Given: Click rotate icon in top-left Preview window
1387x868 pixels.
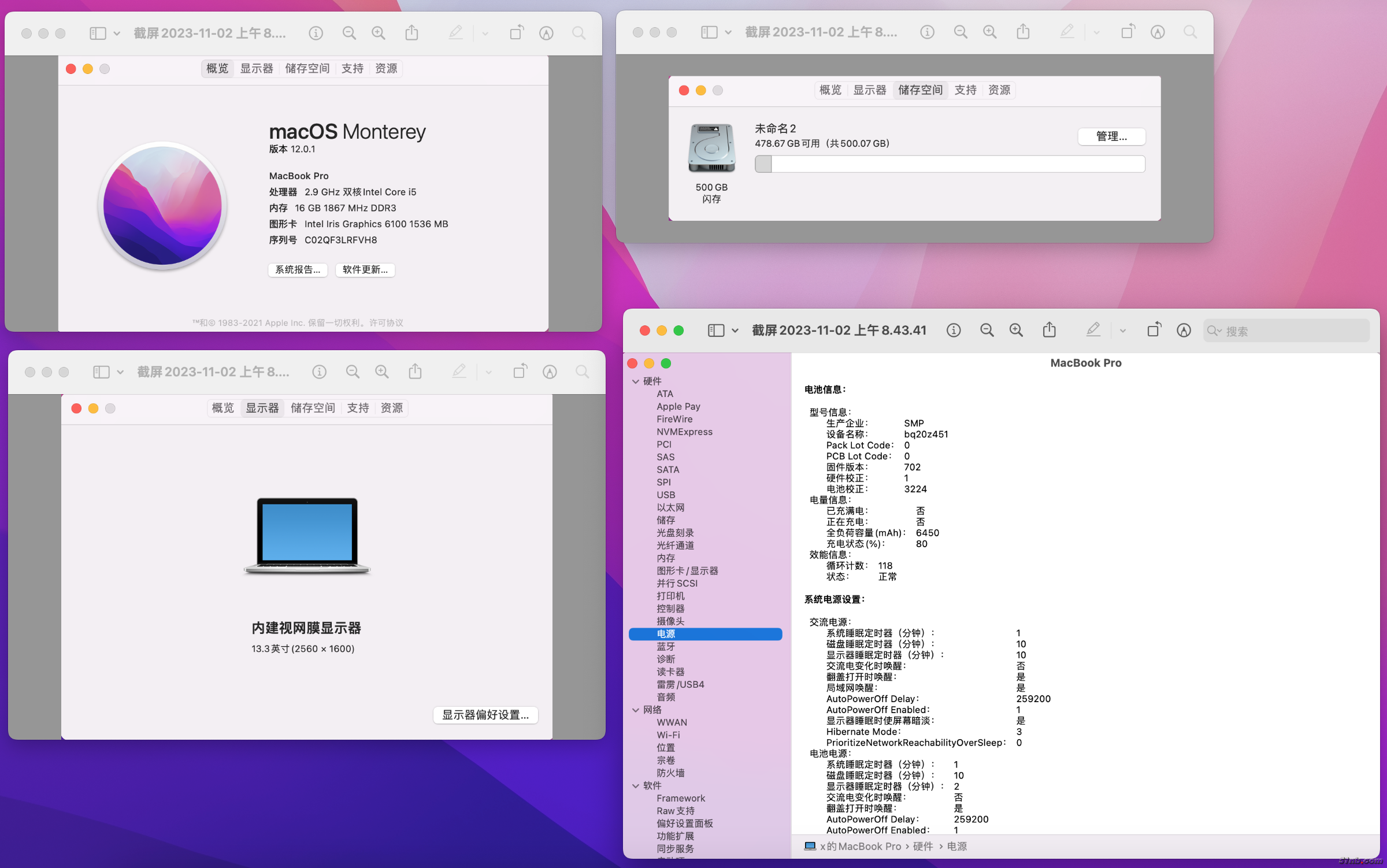Looking at the screenshot, I should (517, 32).
